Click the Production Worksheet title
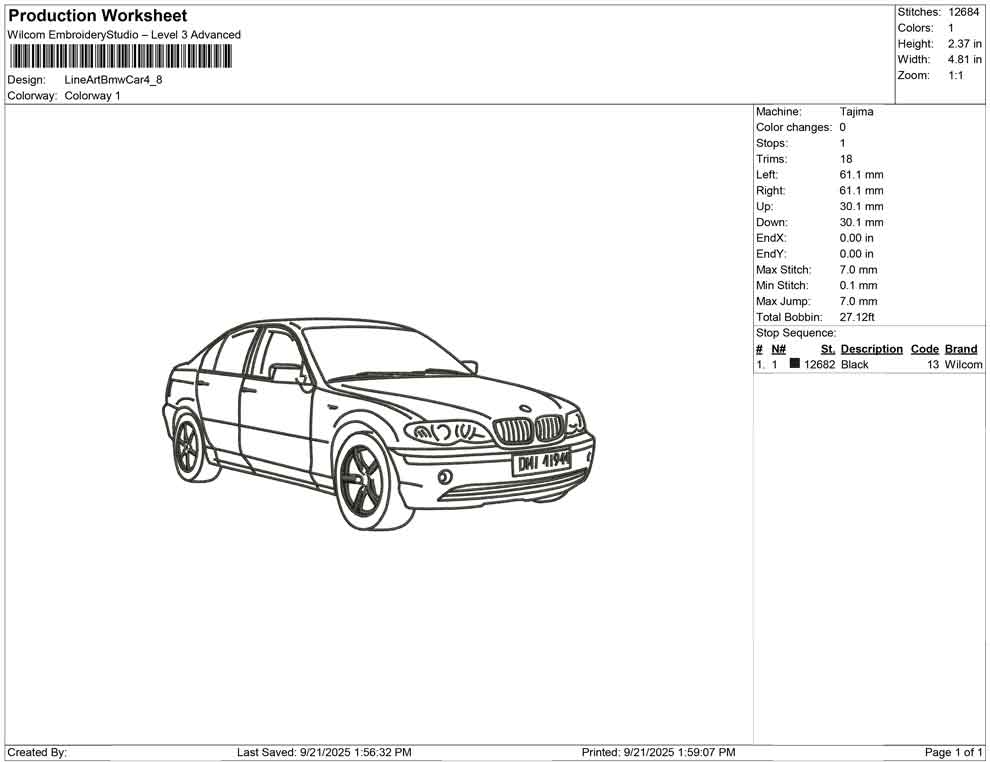Viewport: 990px width, 762px height. [98, 16]
